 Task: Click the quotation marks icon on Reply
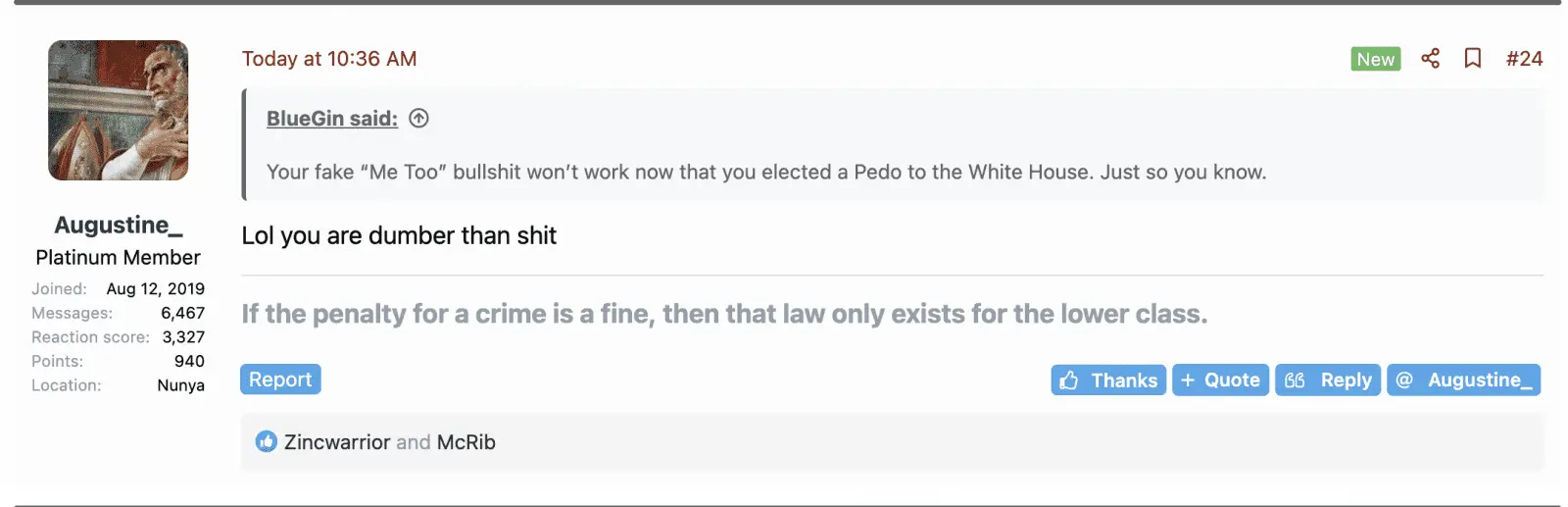pos(1295,380)
